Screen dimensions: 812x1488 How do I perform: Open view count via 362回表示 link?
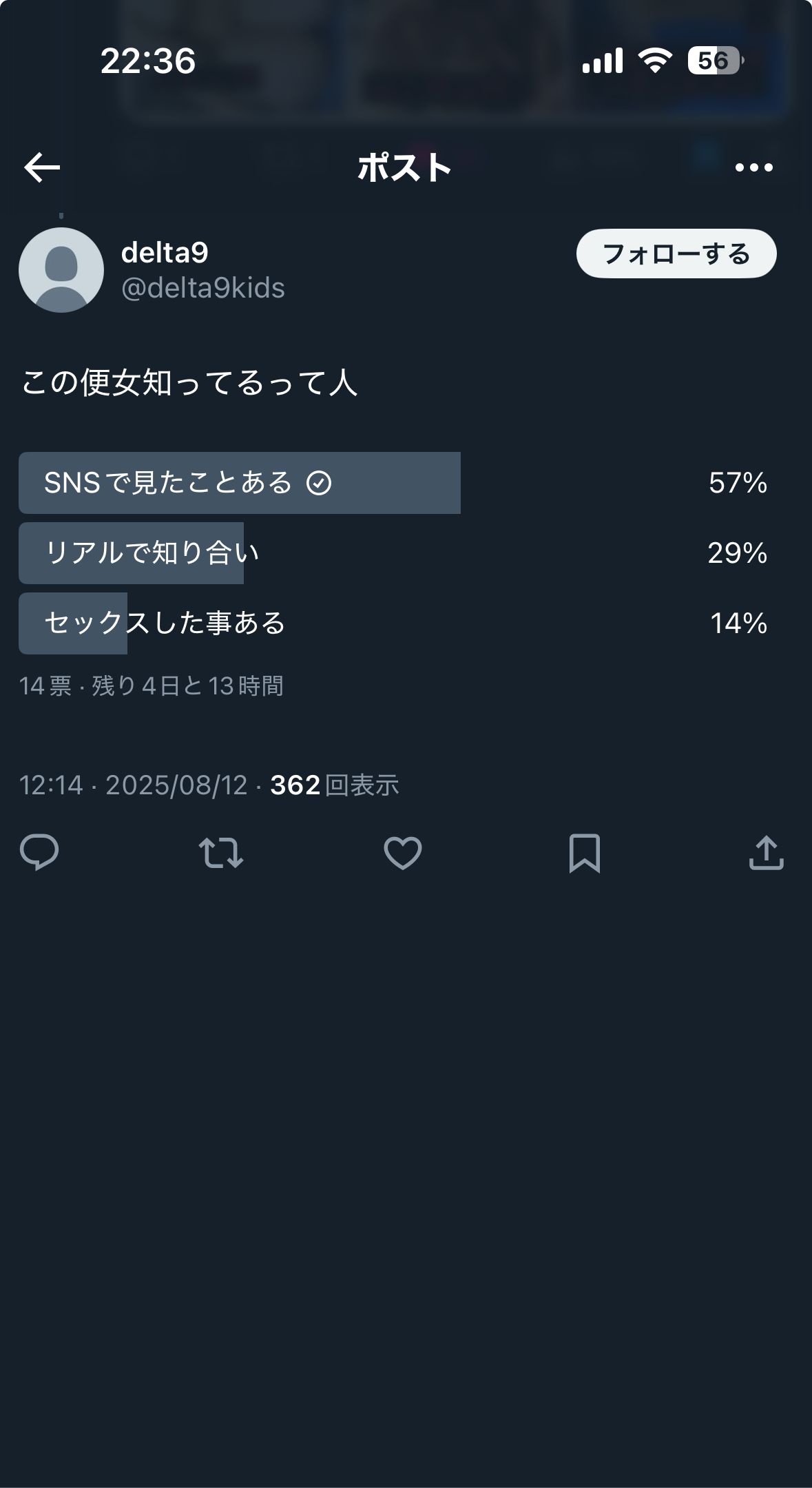pyautogui.click(x=335, y=785)
